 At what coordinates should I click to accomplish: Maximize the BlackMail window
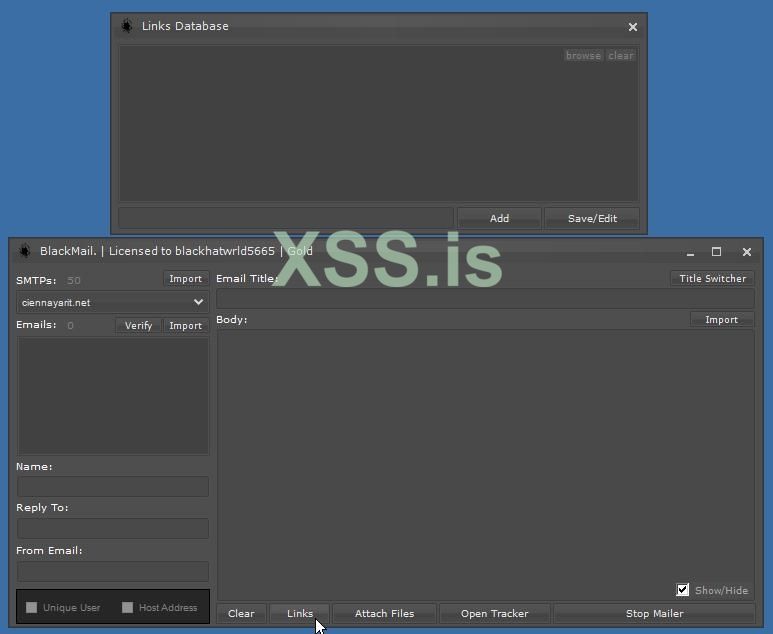pyautogui.click(x=716, y=252)
